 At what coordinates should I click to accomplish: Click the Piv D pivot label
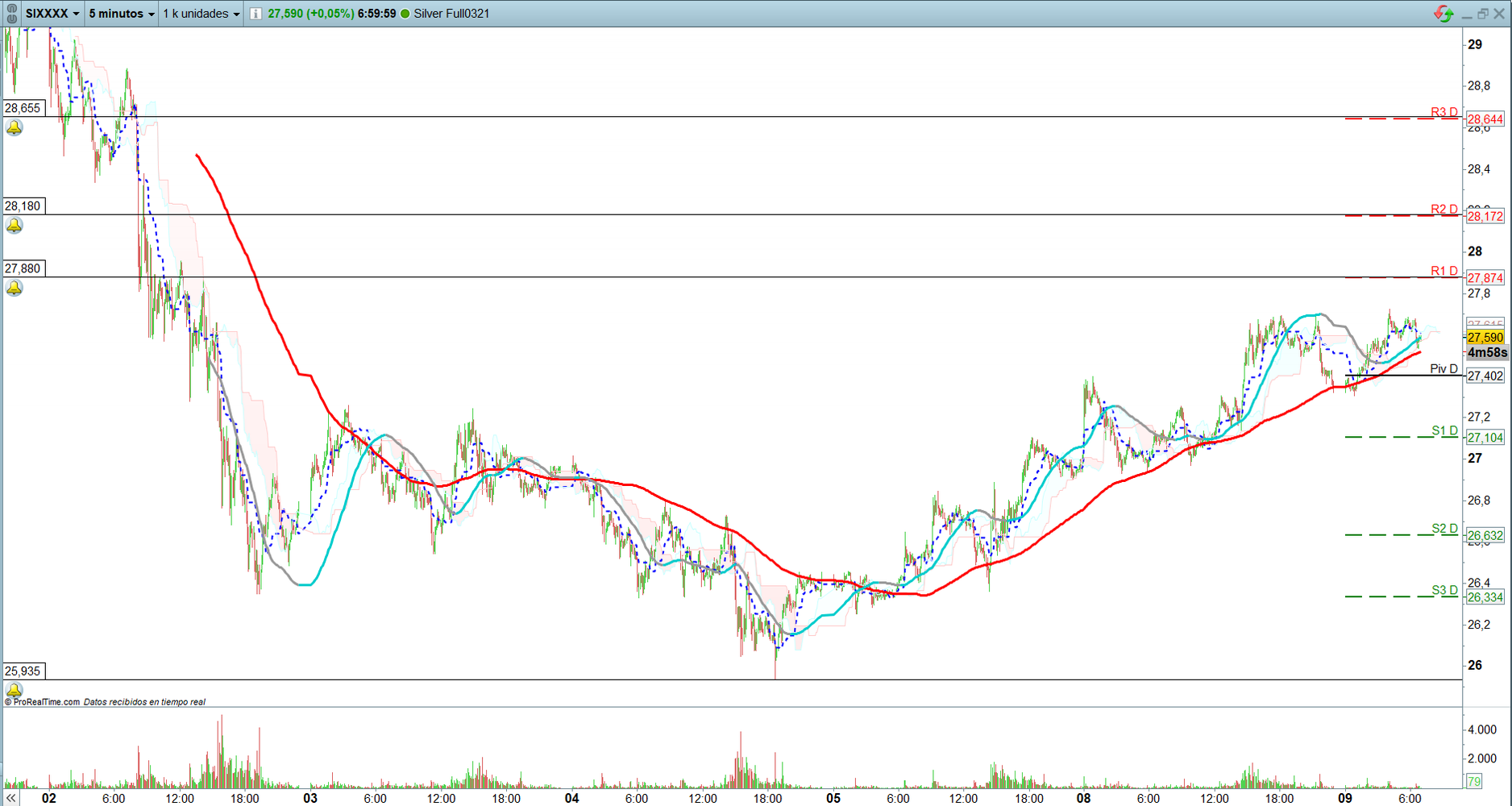pyautogui.click(x=1443, y=369)
